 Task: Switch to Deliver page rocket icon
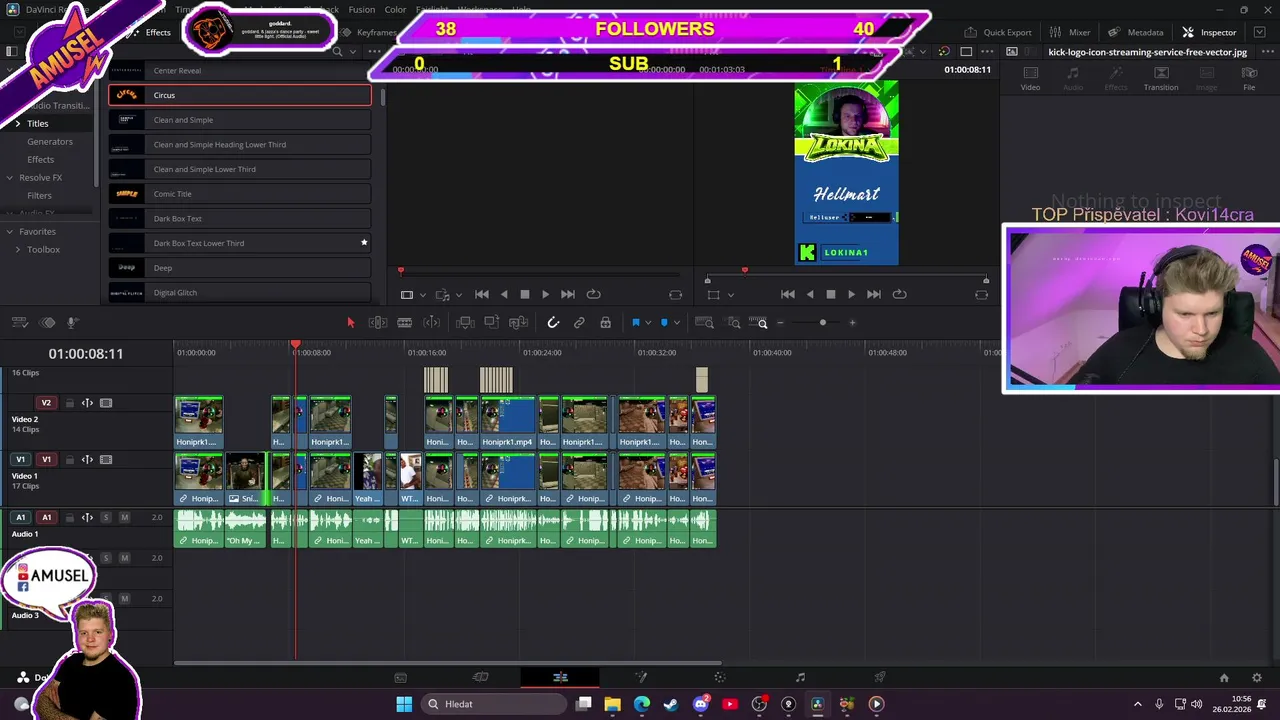880,677
